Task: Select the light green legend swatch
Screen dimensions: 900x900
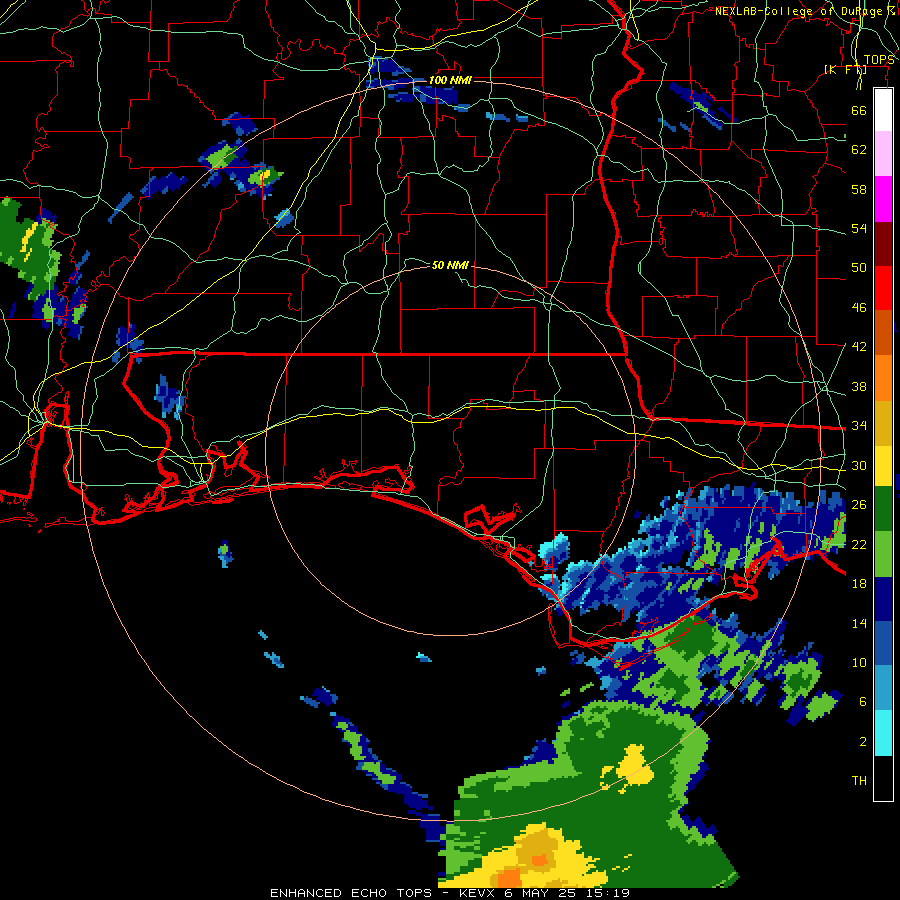Action: click(883, 554)
